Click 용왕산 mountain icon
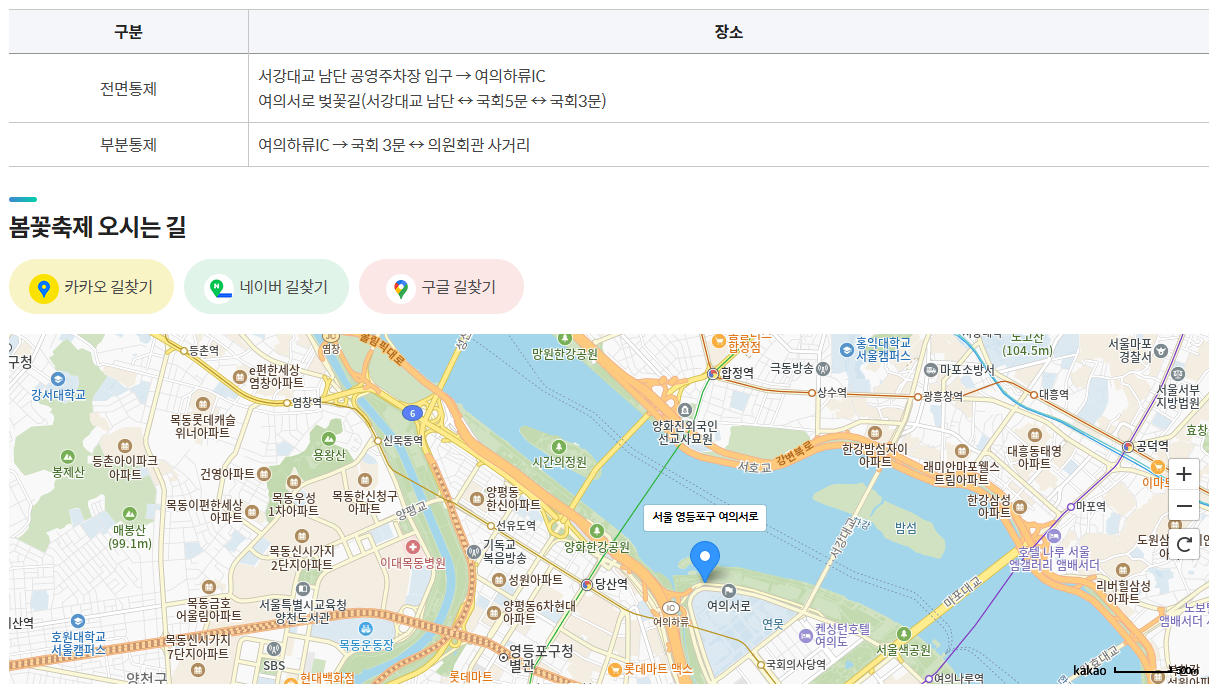1221x700 pixels. tap(328, 438)
